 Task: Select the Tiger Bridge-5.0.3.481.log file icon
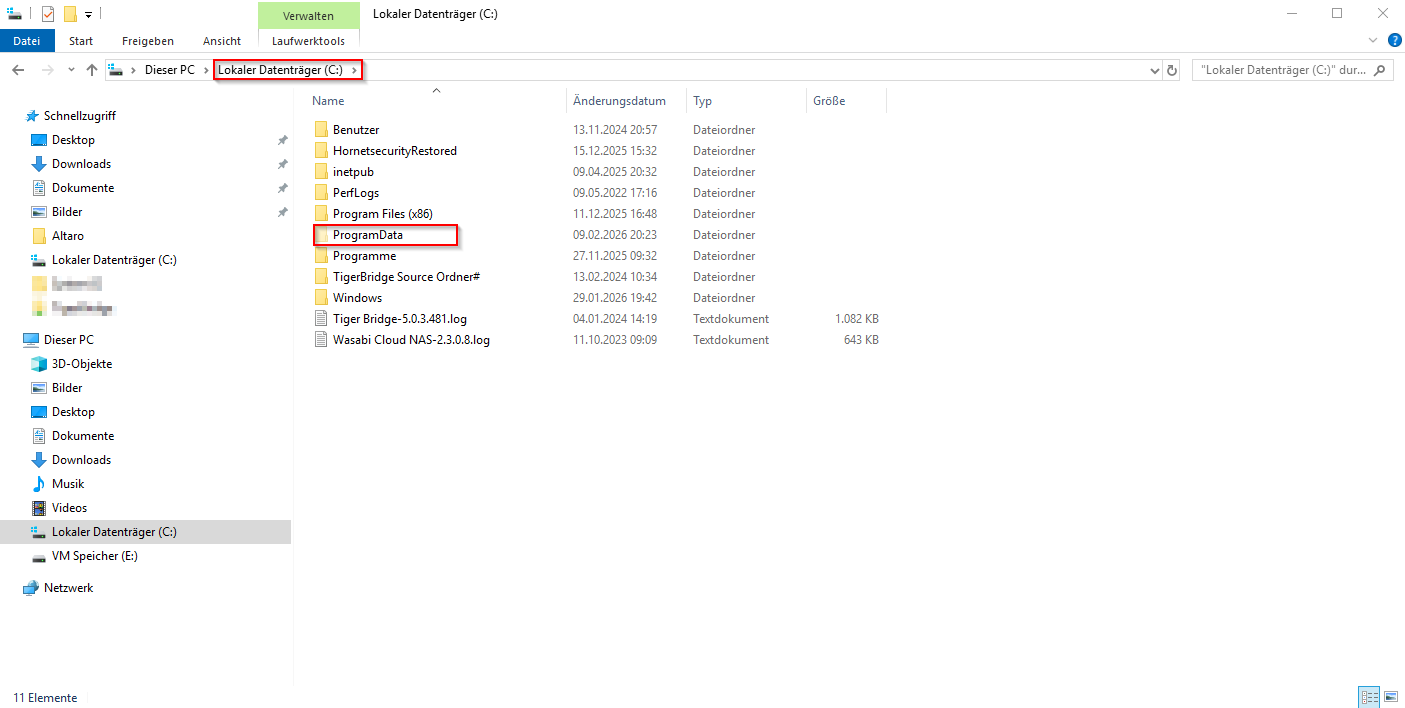[x=321, y=319]
